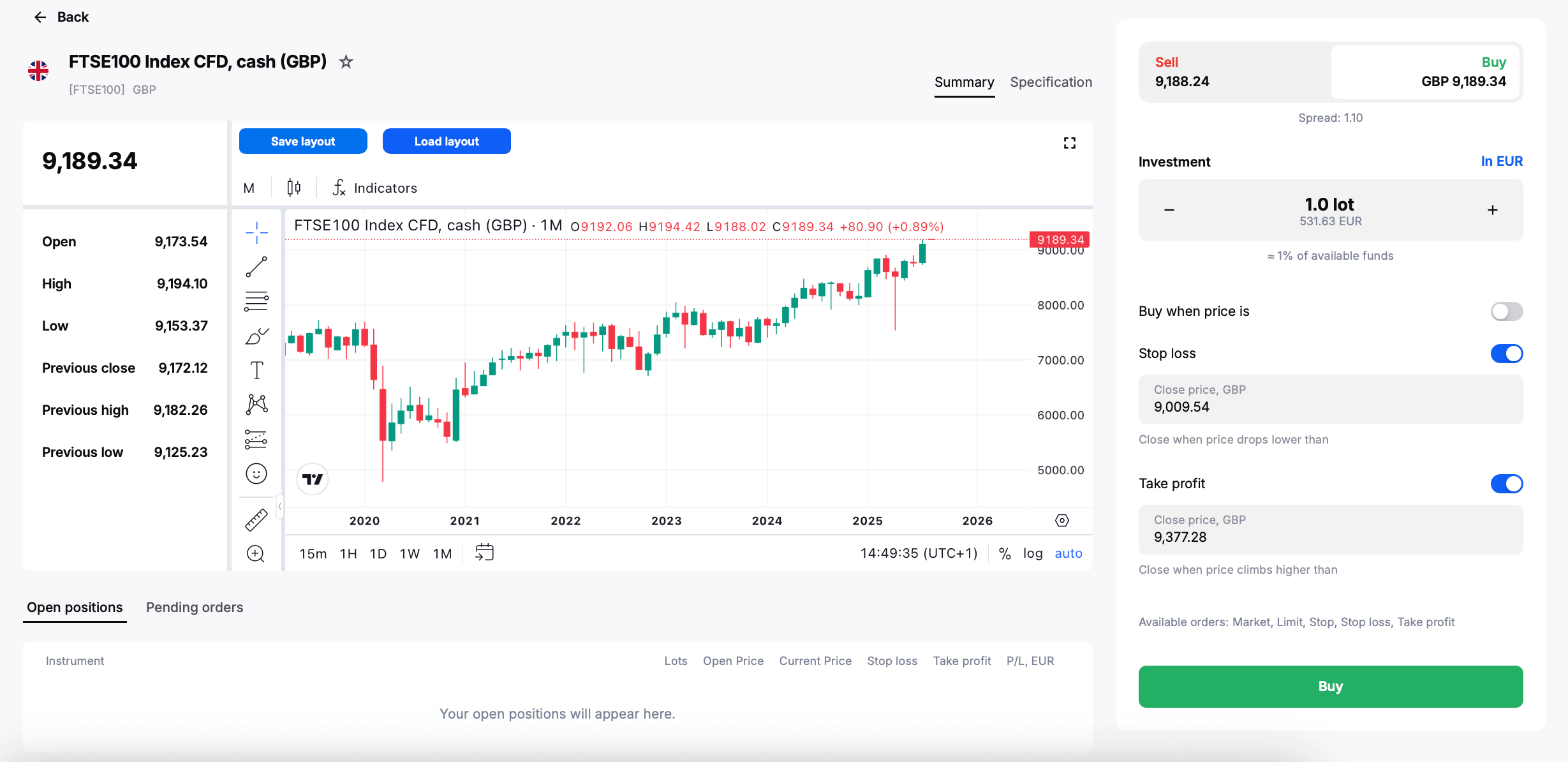Switch chart range to 1W

click(410, 553)
